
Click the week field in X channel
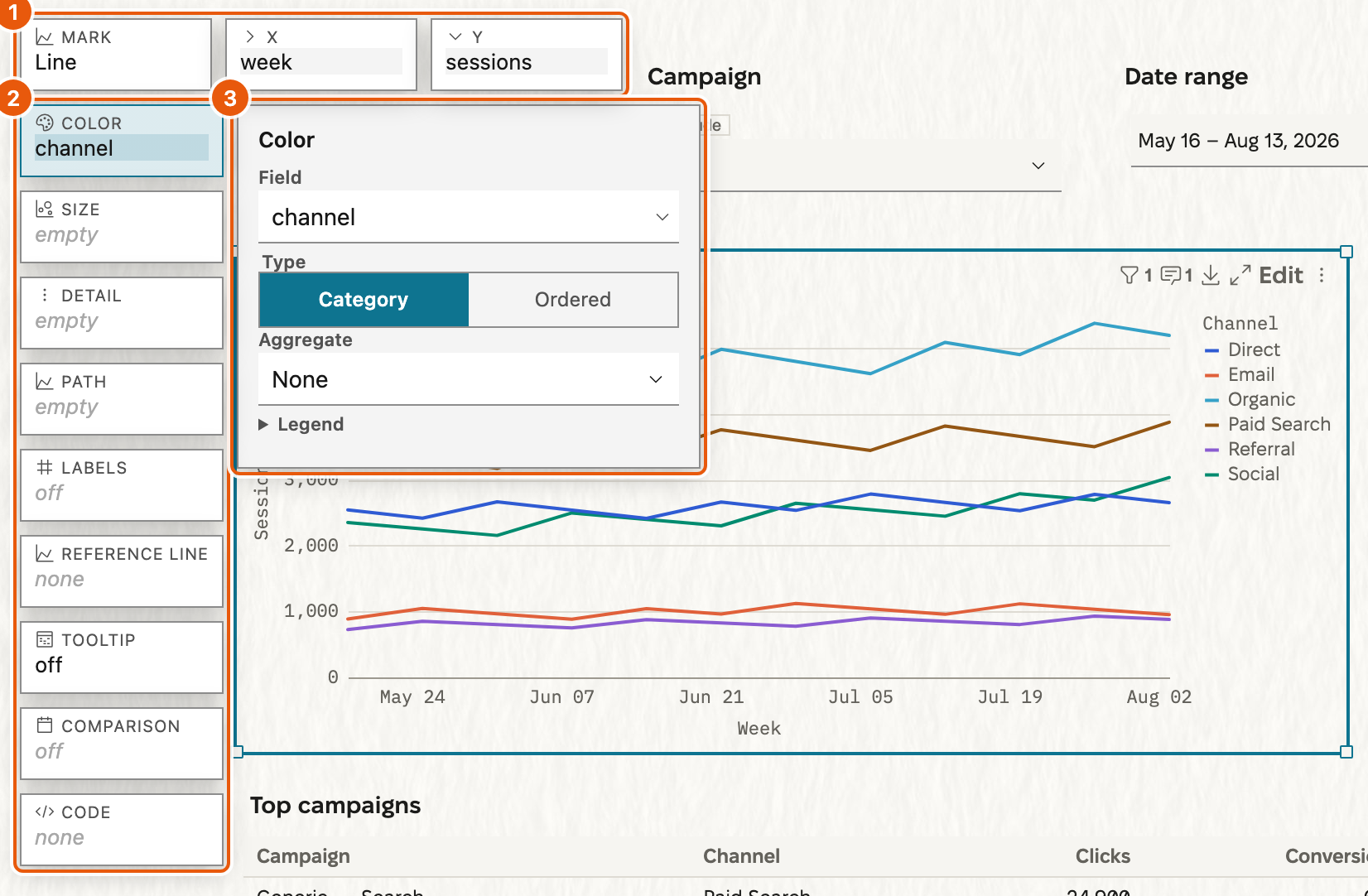point(321,62)
